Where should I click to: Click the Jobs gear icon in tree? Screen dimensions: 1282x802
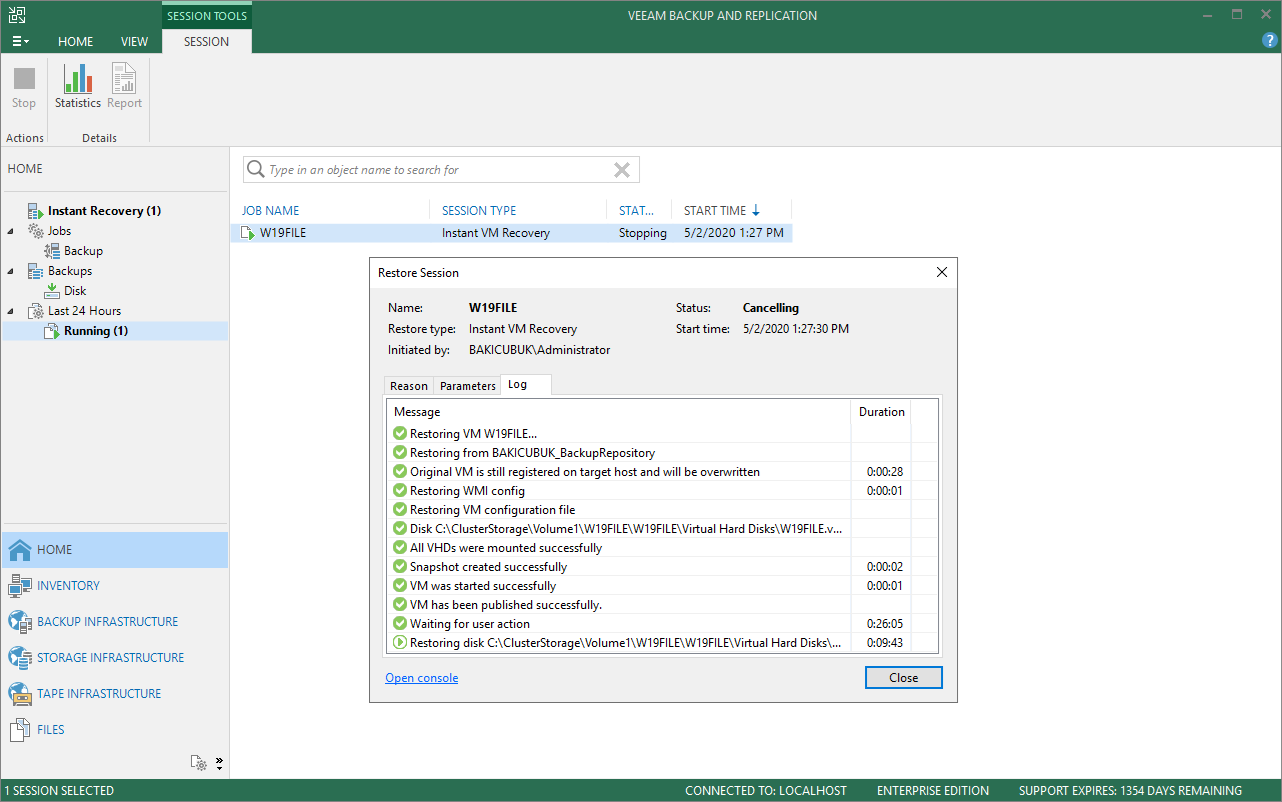point(37,231)
